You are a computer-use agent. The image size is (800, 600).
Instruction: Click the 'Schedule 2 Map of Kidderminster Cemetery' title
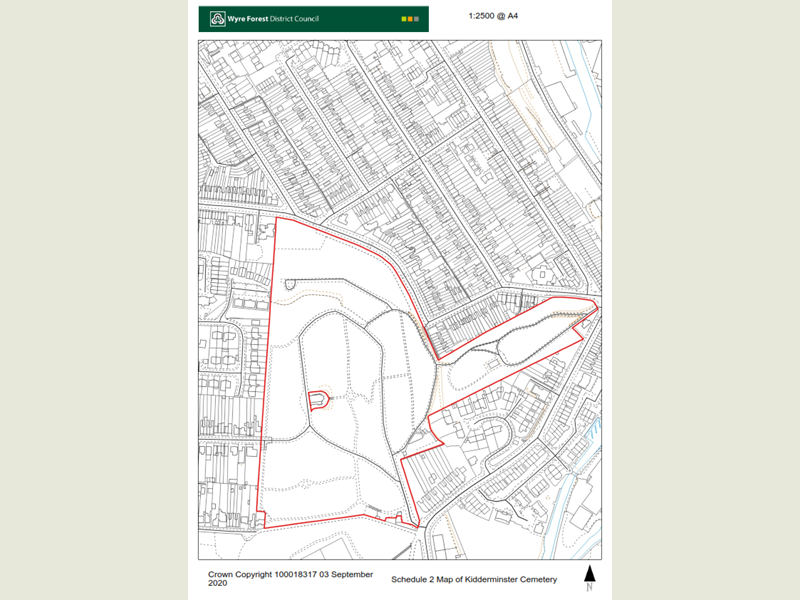(x=474, y=578)
